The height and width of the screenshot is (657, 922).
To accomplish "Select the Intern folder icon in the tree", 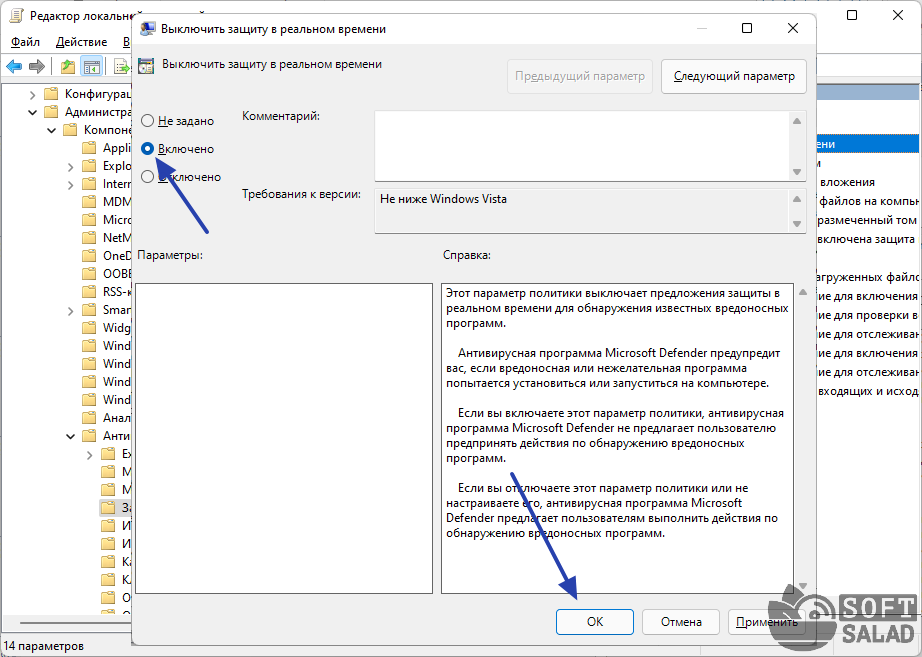I will tap(89, 184).
